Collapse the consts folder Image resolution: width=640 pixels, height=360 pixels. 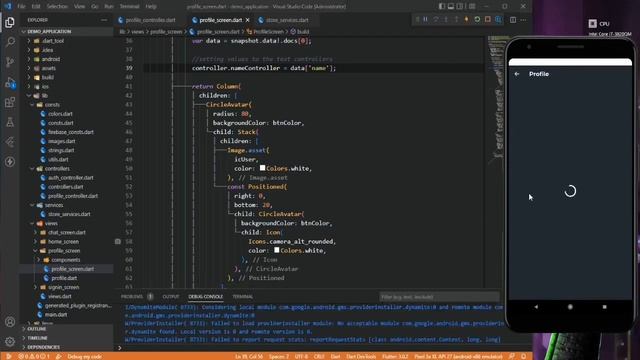67,104
